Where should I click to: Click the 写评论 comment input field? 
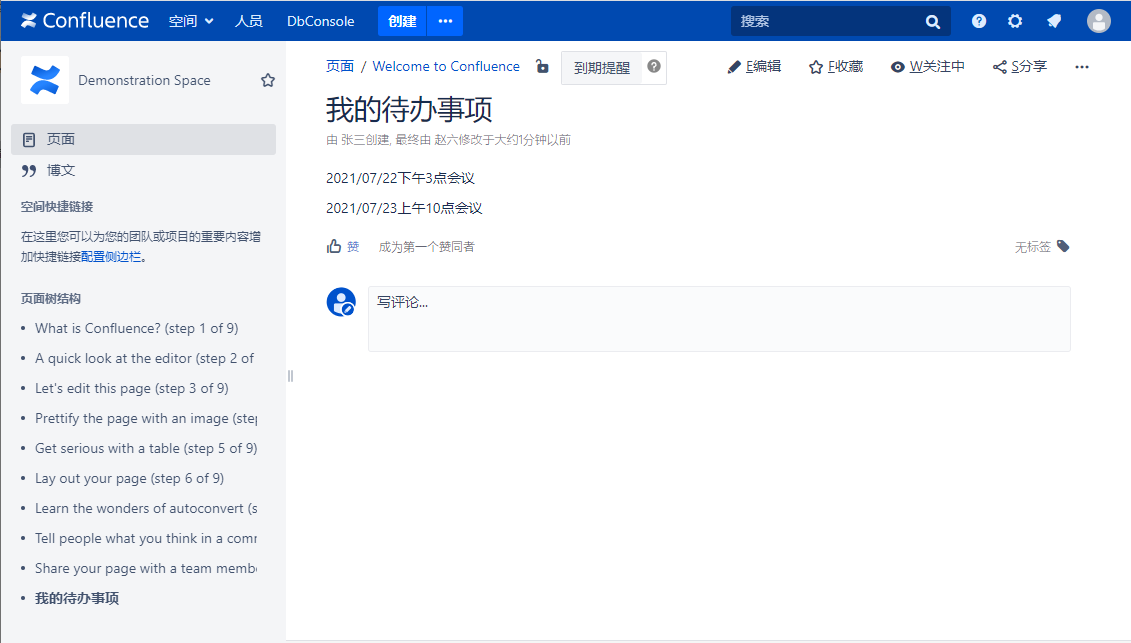718,318
